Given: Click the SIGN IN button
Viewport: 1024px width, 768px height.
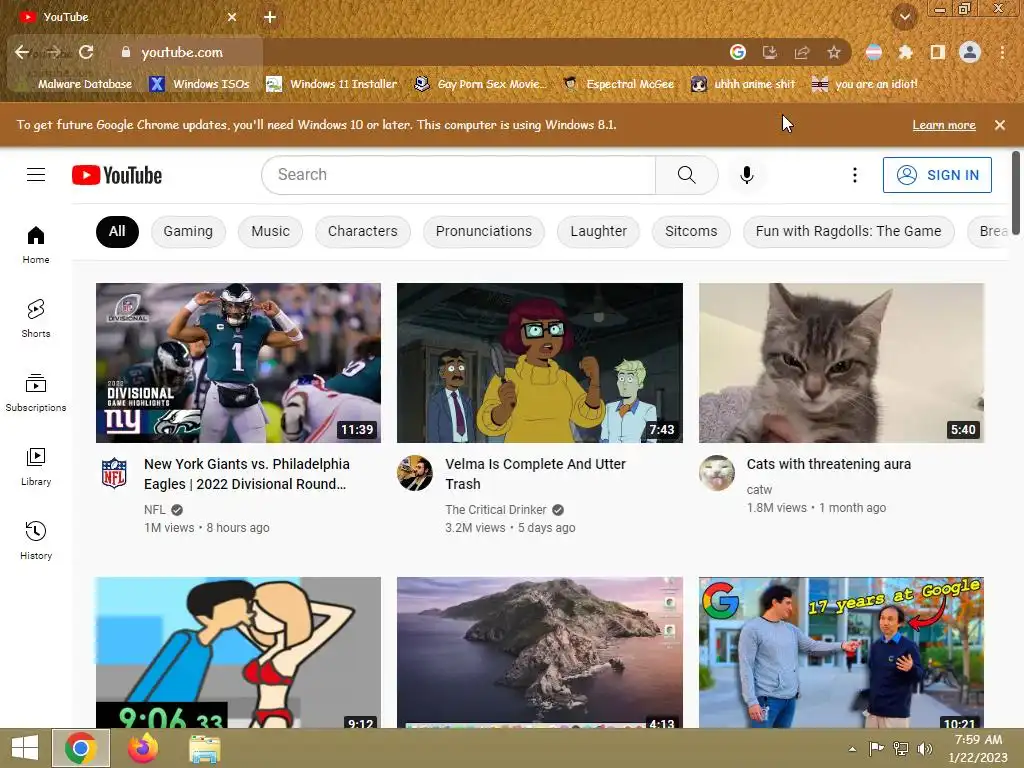Looking at the screenshot, I should coord(937,175).
